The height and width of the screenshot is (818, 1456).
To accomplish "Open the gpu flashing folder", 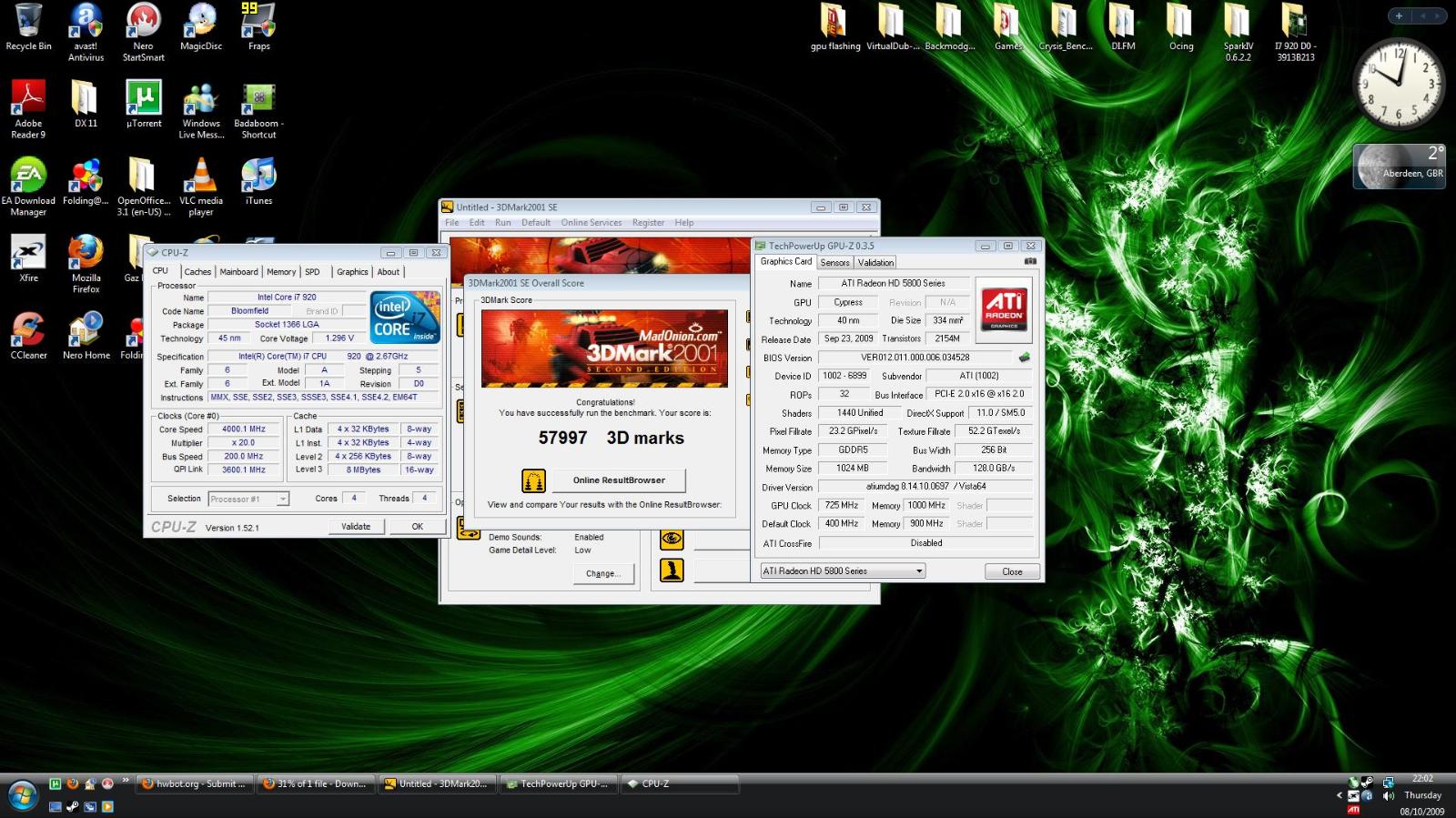I will 834,28.
